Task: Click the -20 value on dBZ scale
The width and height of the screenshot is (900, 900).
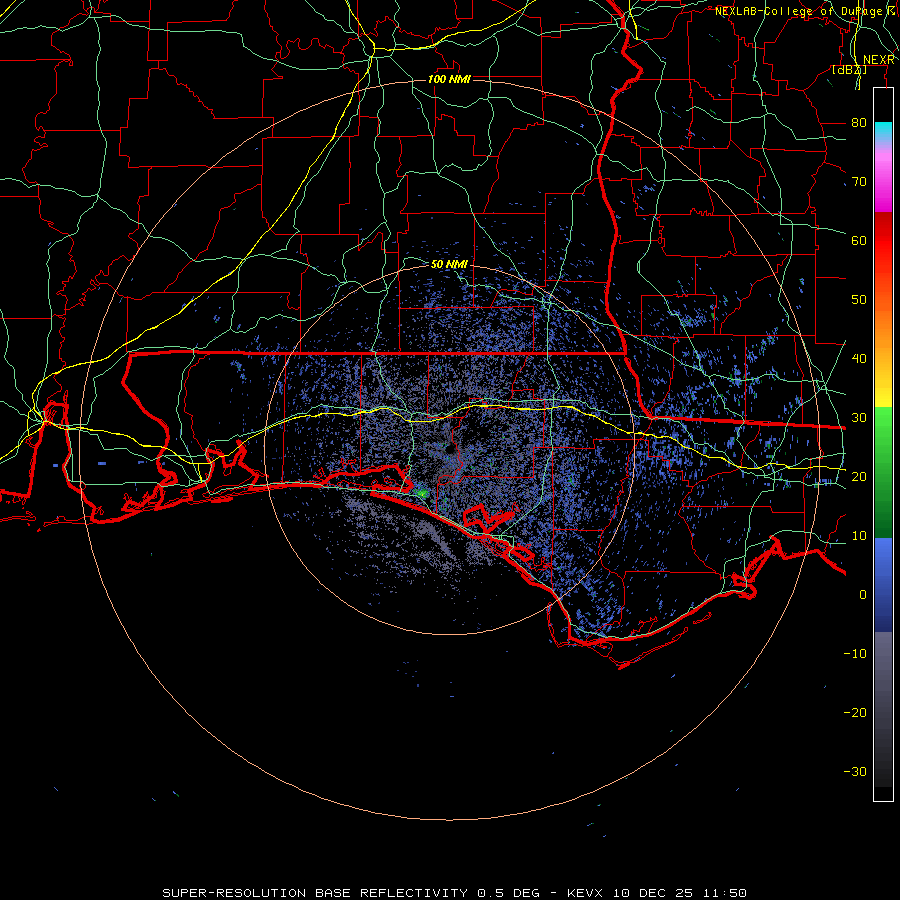Action: (855, 713)
